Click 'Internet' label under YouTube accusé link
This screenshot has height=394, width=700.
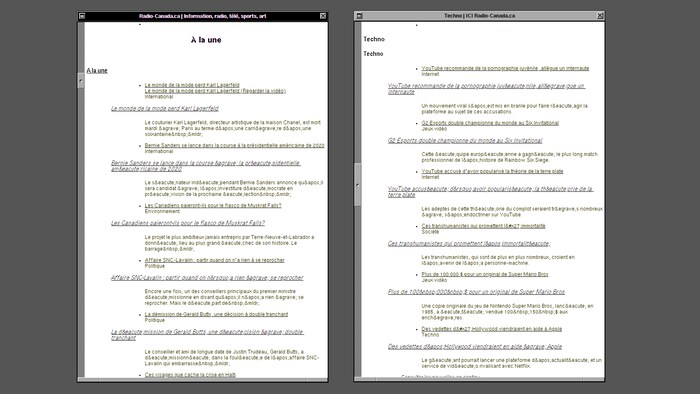pyautogui.click(x=430, y=177)
